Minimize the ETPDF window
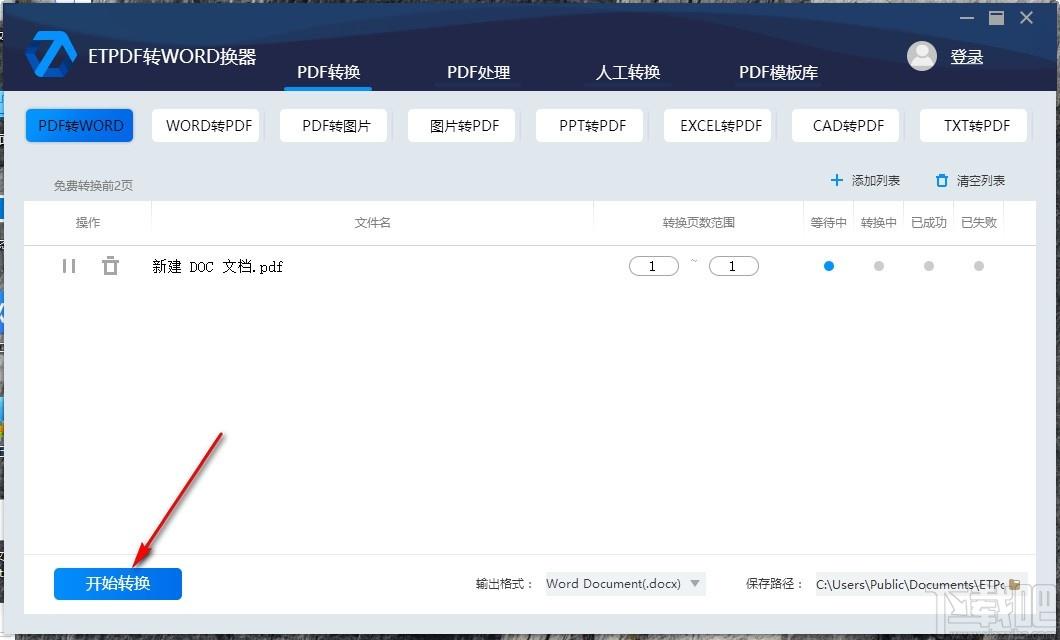This screenshot has height=640, width=1060. (967, 18)
